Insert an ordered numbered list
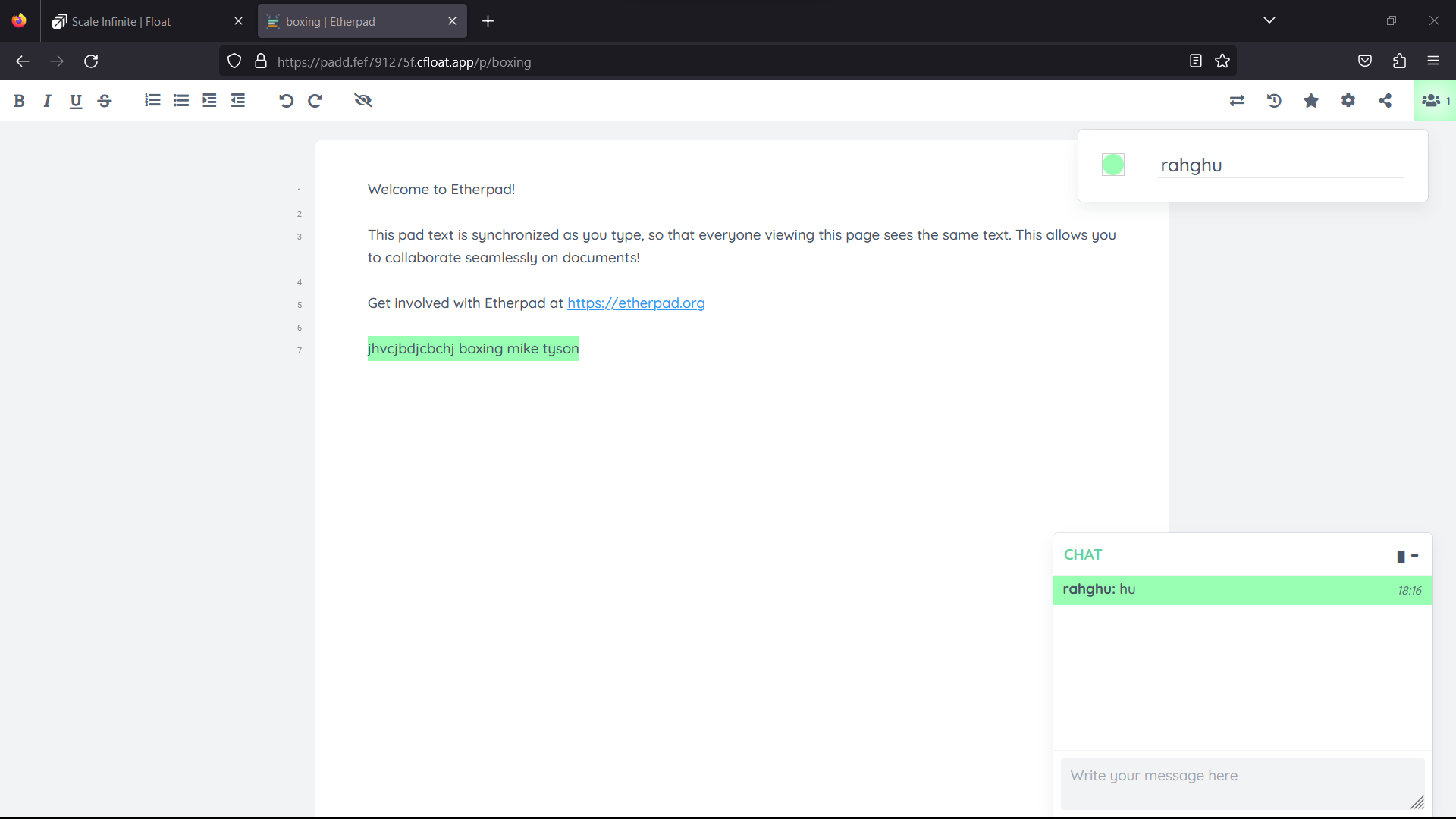This screenshot has width=1456, height=819. tap(152, 101)
